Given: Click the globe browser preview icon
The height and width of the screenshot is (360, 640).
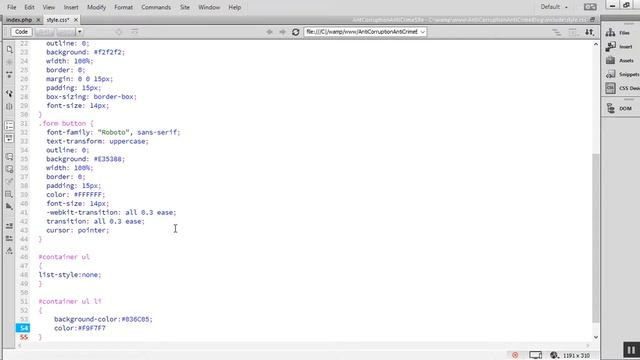Looking at the screenshot, I should [x=554, y=355].
